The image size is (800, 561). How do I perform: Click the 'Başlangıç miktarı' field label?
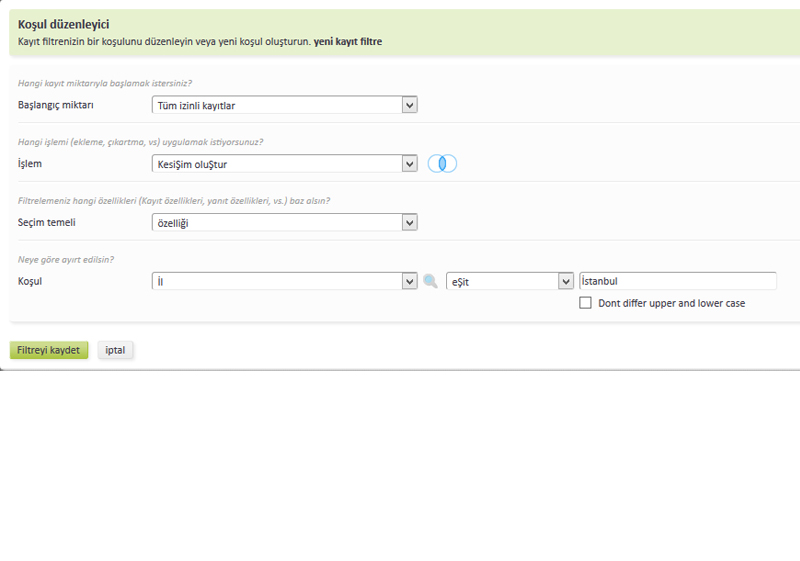[x=56, y=105]
